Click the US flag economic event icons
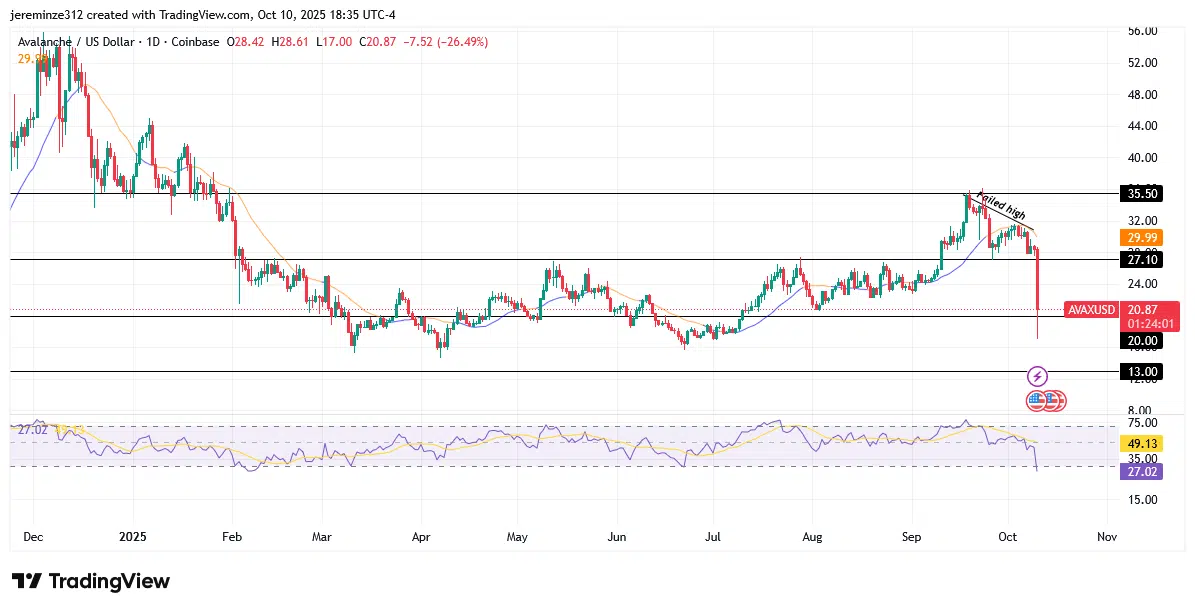Screen dimensions: 1195x611 click(x=1046, y=401)
